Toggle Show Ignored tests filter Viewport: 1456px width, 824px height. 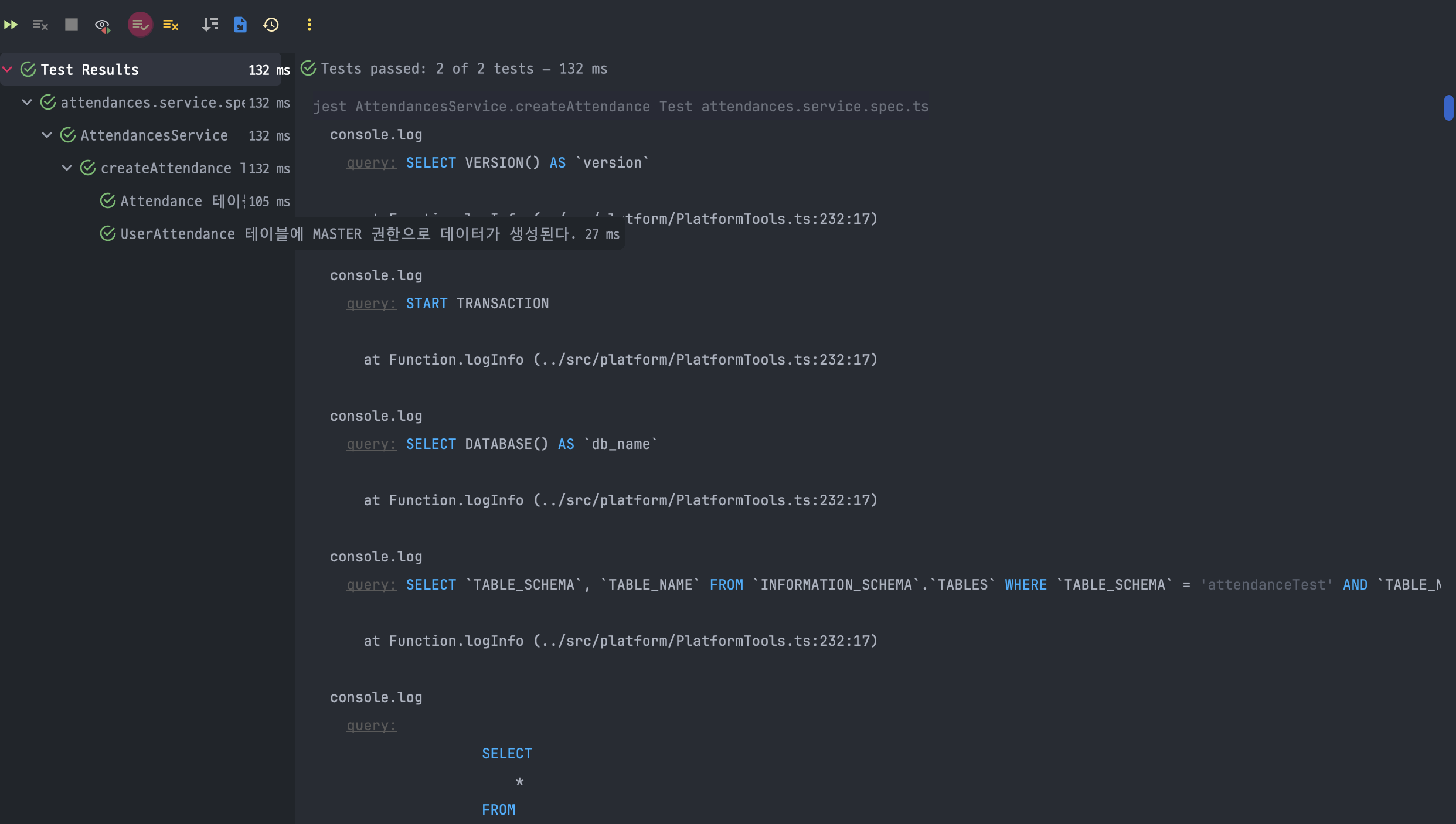[x=171, y=25]
